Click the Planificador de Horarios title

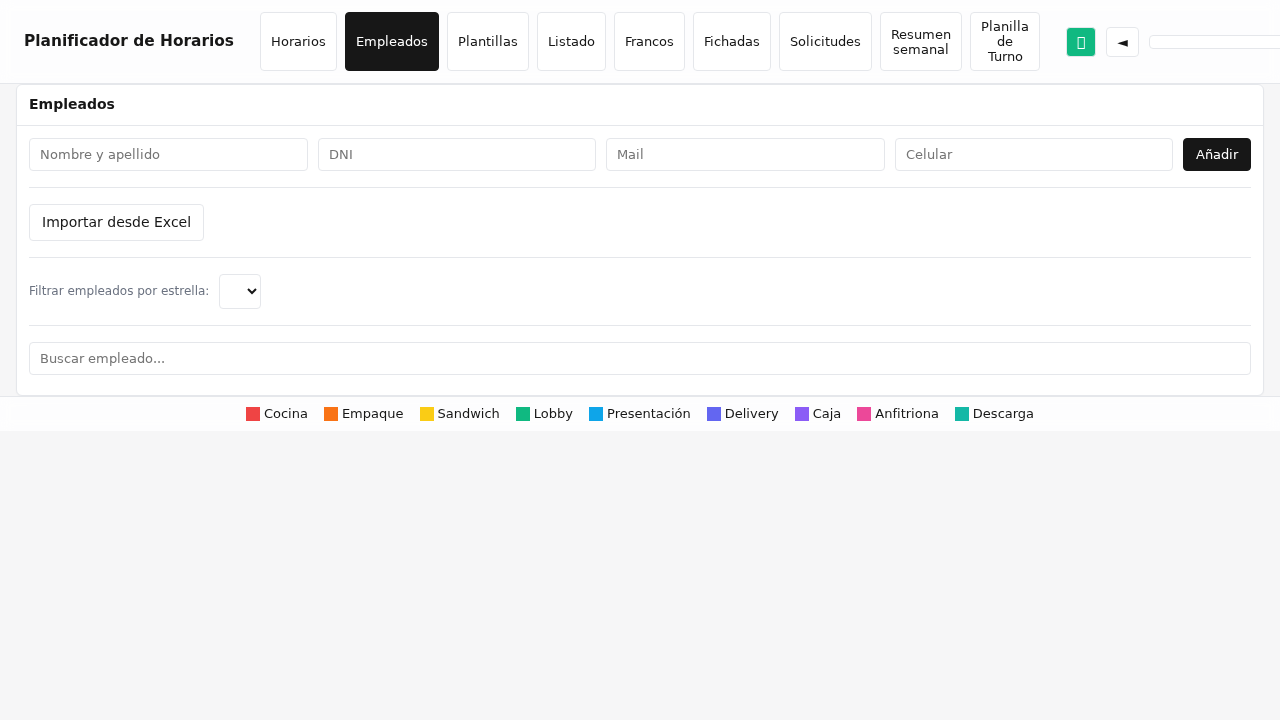(129, 41)
